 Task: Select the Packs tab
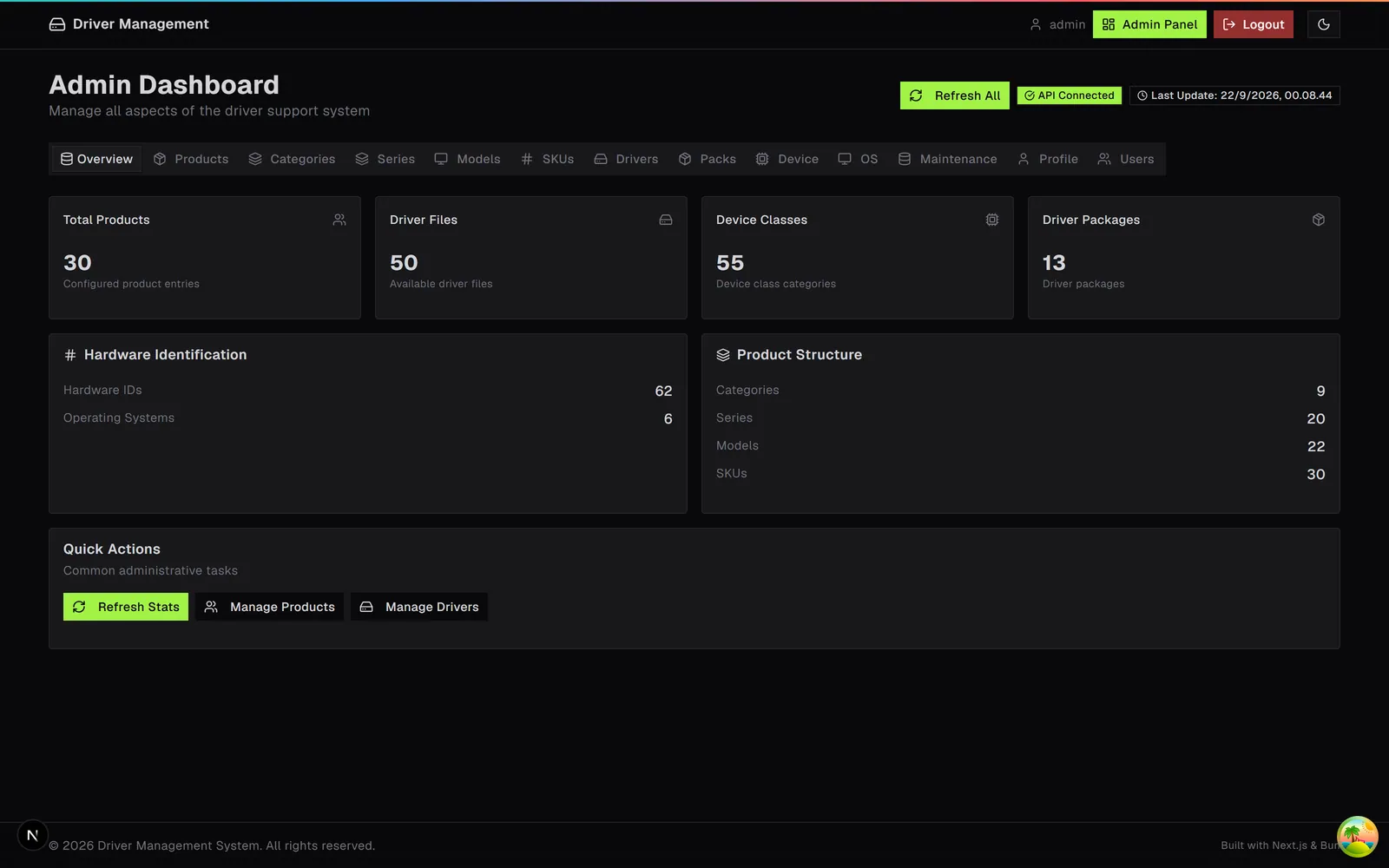[x=708, y=159]
